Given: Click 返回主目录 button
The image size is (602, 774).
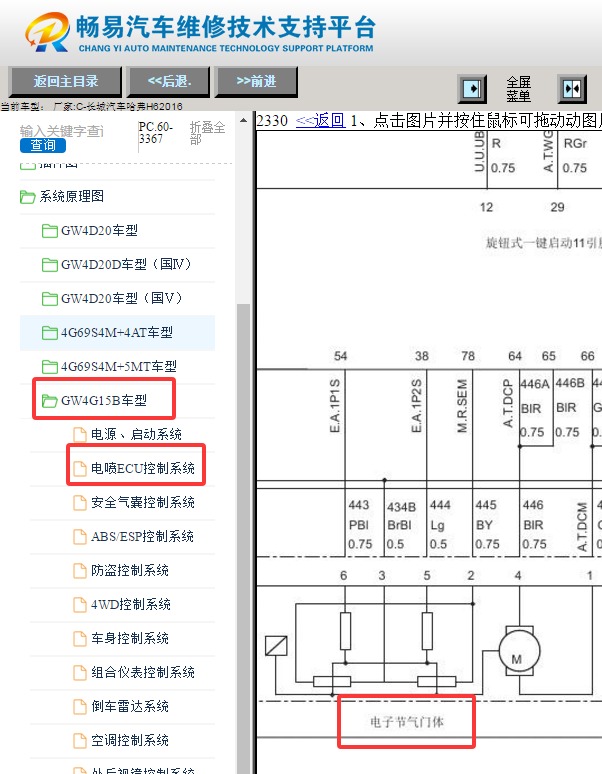Looking at the screenshot, I should pos(65,81).
